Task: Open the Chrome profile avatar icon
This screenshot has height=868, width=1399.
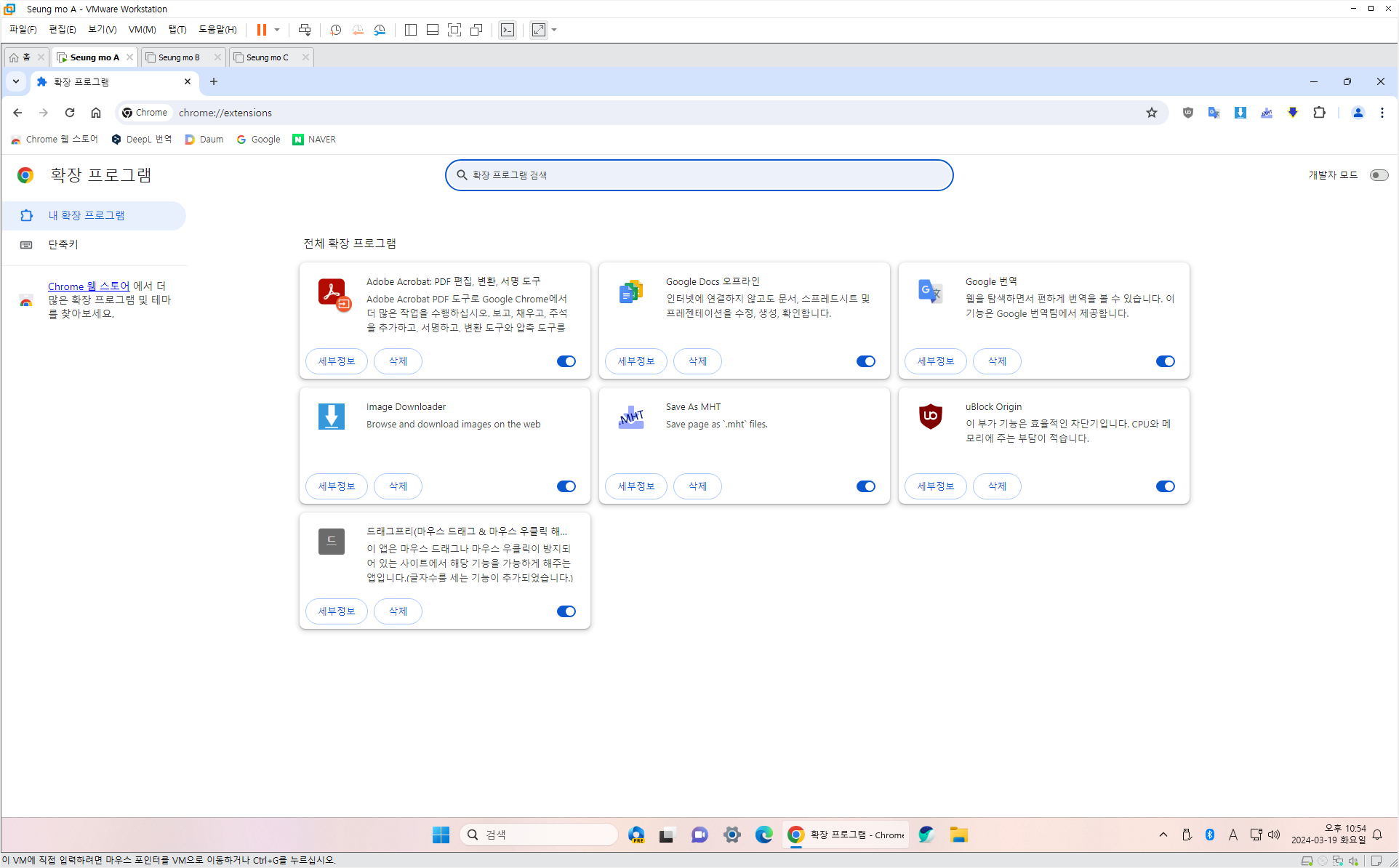Action: click(x=1357, y=113)
